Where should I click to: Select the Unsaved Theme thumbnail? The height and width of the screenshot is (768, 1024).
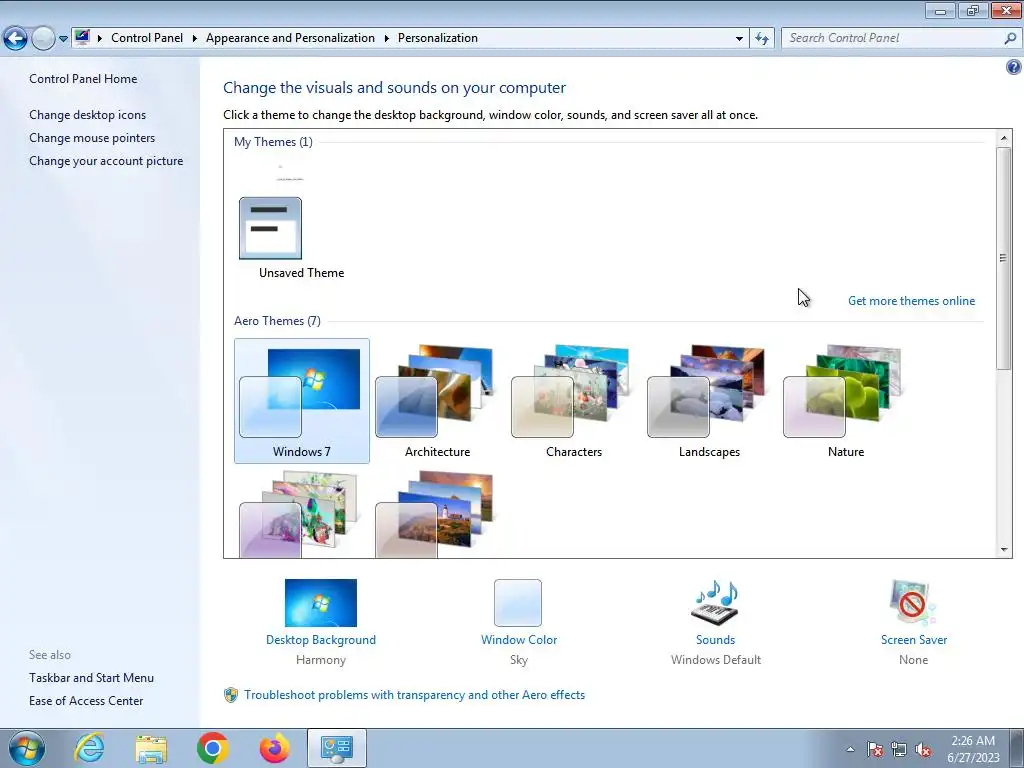click(270, 228)
